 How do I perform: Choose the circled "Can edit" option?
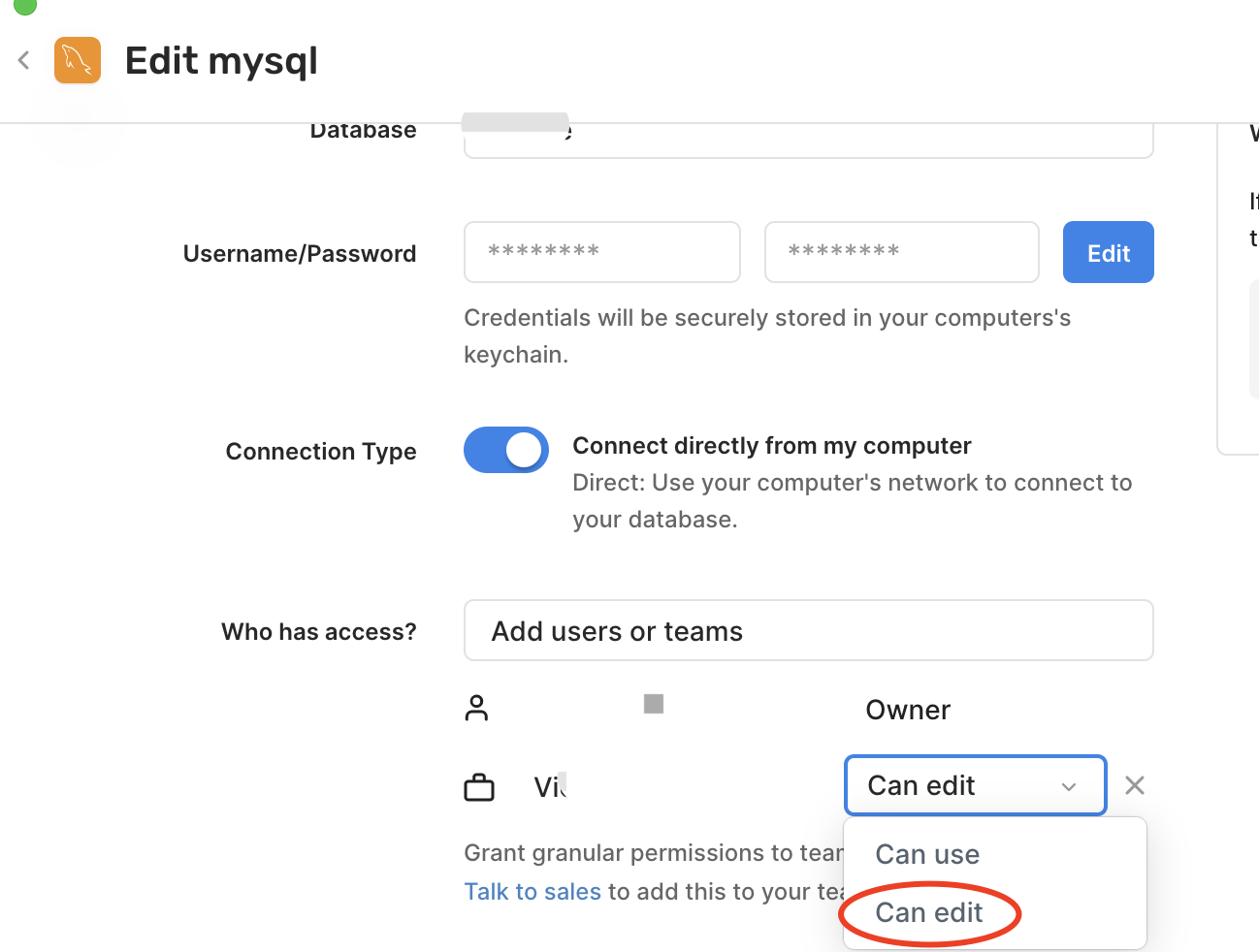929,912
